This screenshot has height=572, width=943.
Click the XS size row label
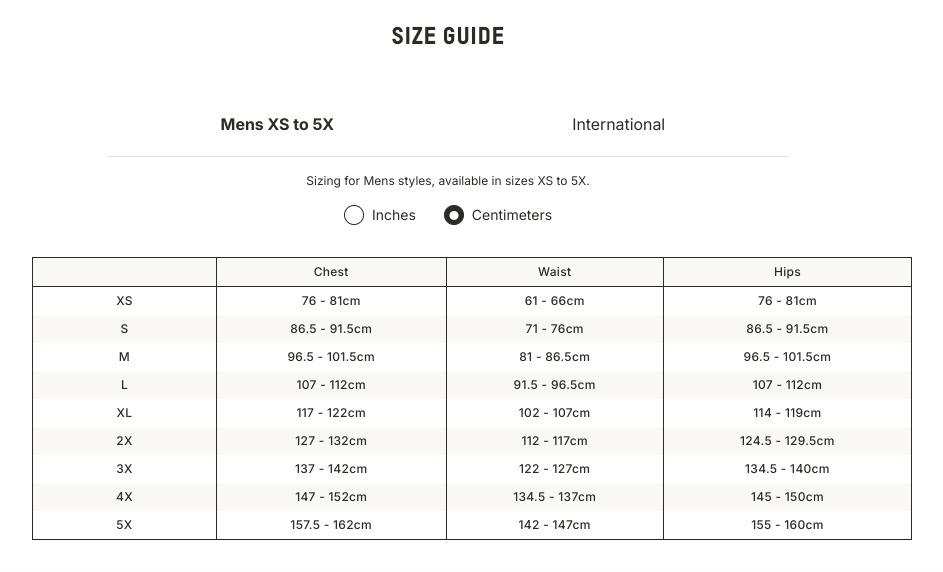pos(124,301)
